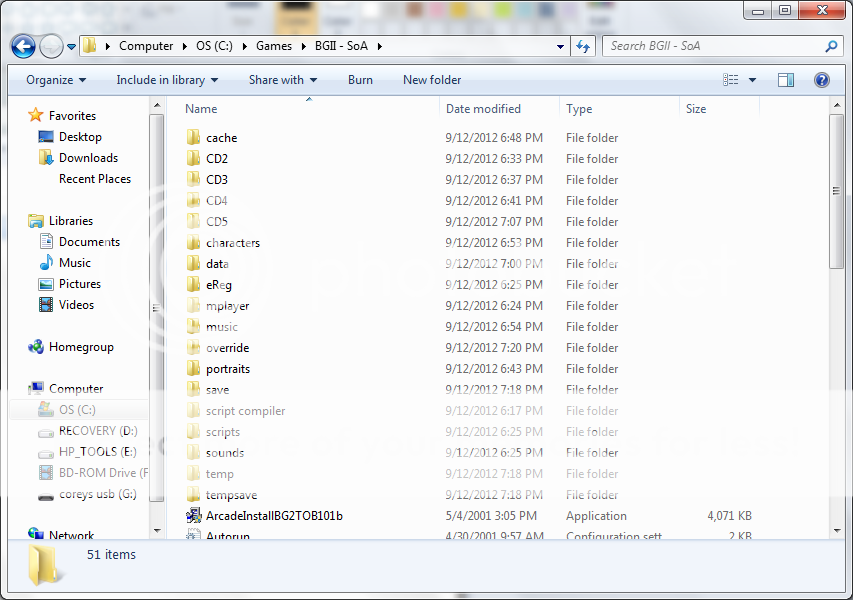Select the BD-ROM Drive in sidebar
Viewport: 853px width, 600px height.
coord(45,473)
